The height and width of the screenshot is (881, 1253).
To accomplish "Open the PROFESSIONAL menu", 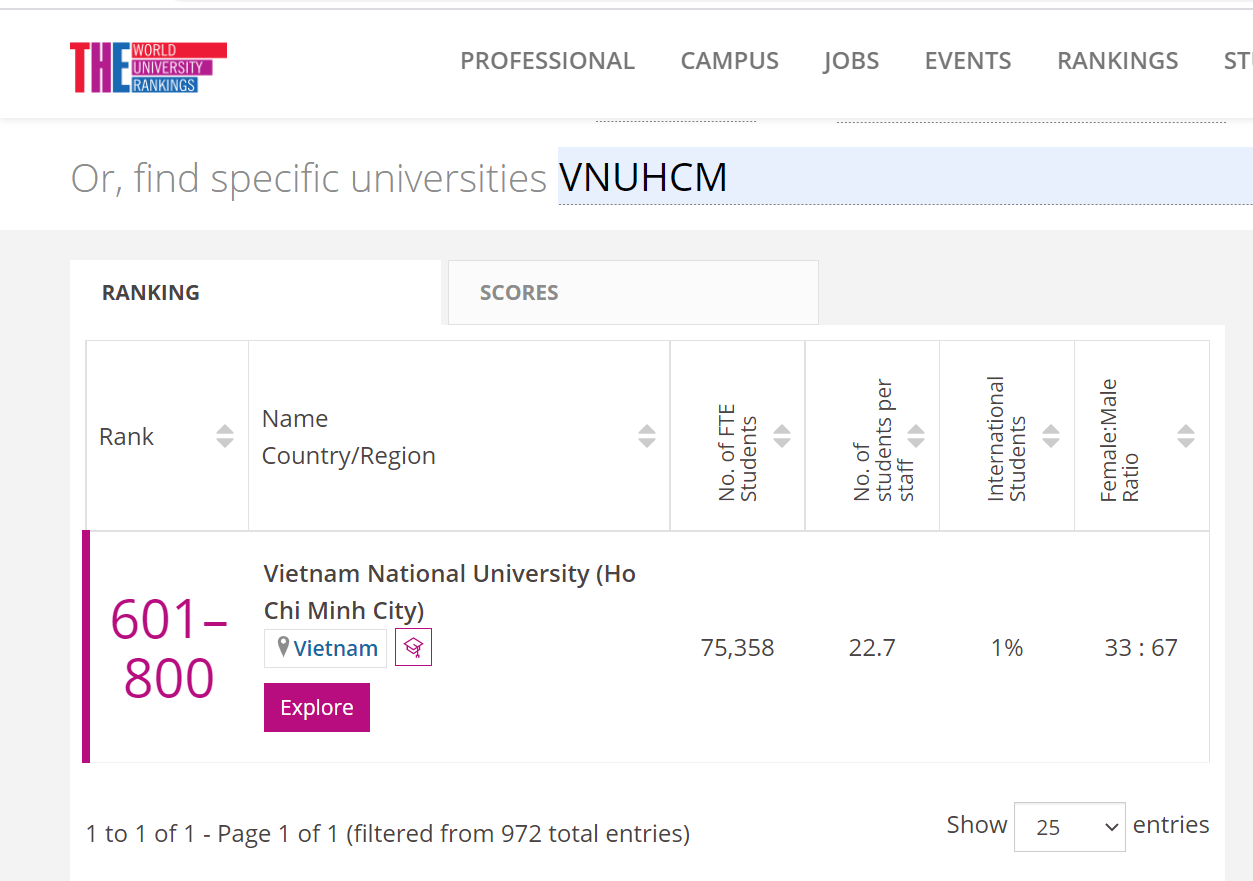I will point(547,61).
